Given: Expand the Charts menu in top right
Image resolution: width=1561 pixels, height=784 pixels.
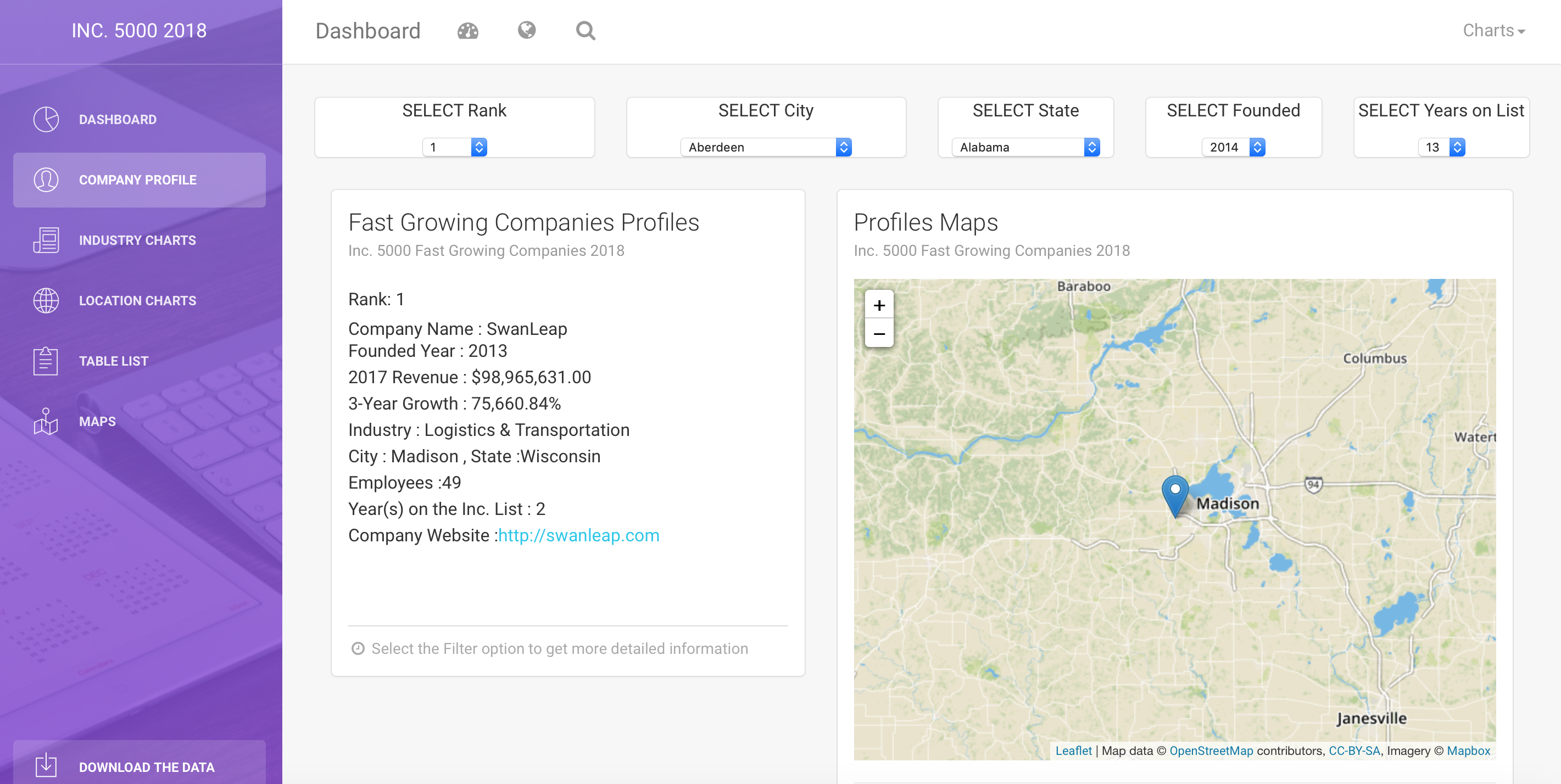Looking at the screenshot, I should pos(1493,30).
